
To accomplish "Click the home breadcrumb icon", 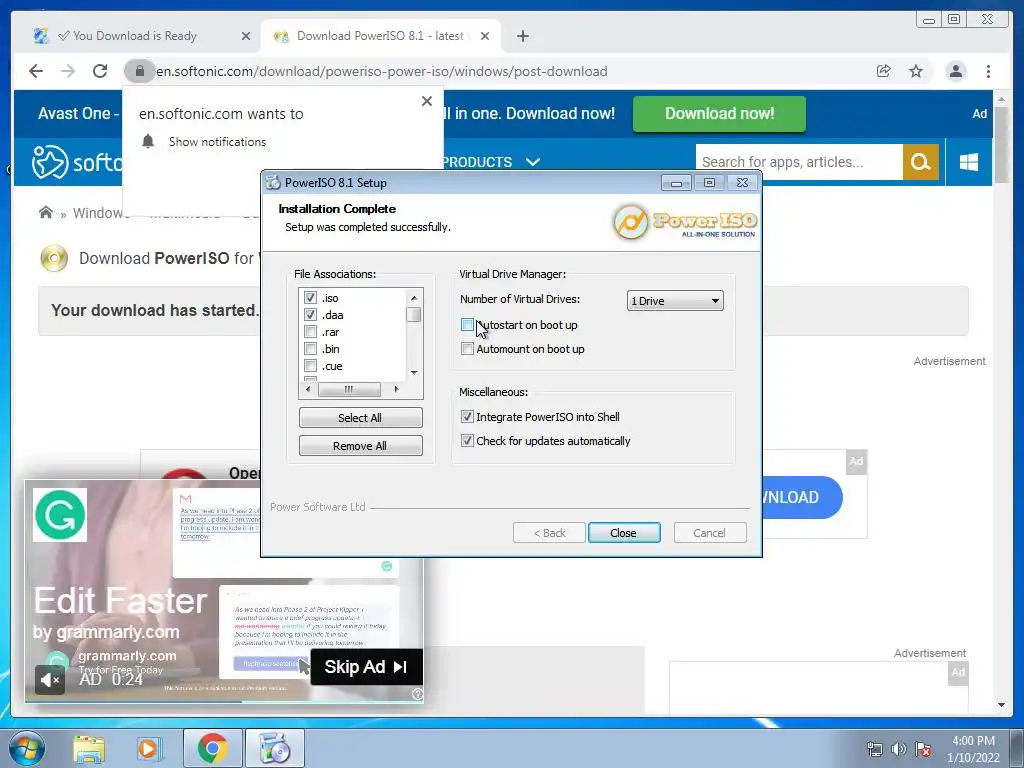I will click(x=46, y=212).
